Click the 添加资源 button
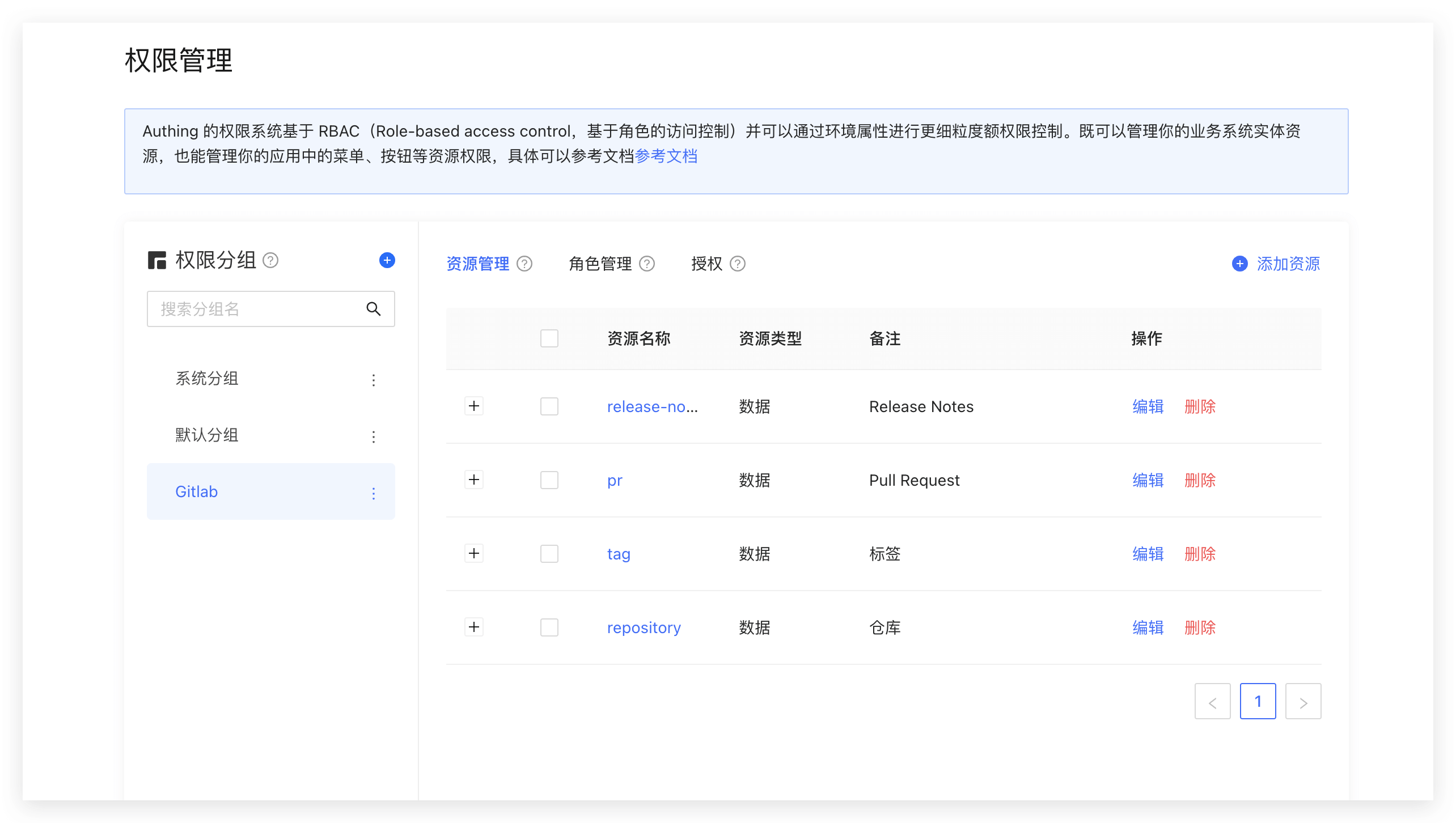1456x823 pixels. [x=1277, y=264]
